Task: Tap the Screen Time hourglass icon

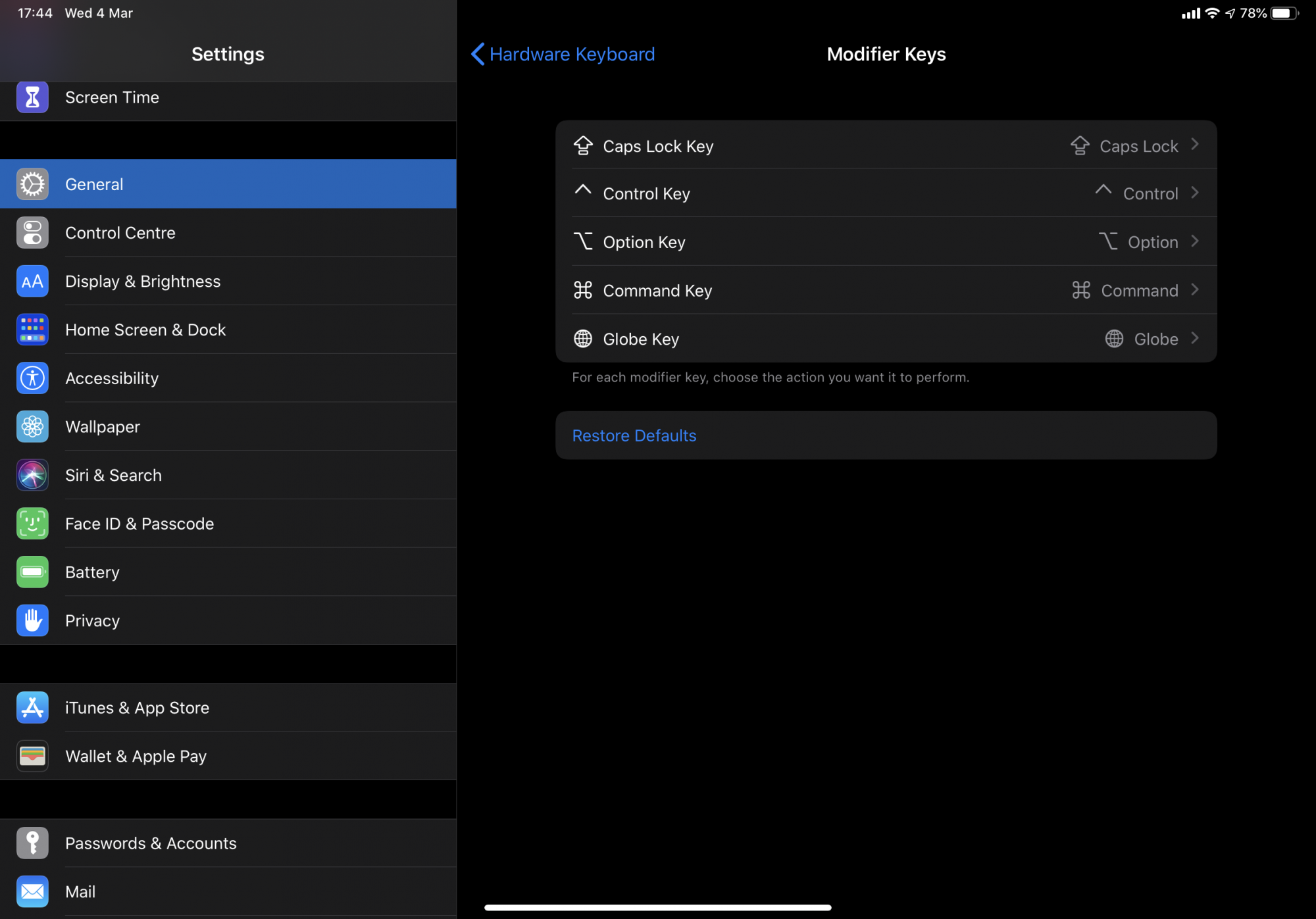Action: pos(32,97)
